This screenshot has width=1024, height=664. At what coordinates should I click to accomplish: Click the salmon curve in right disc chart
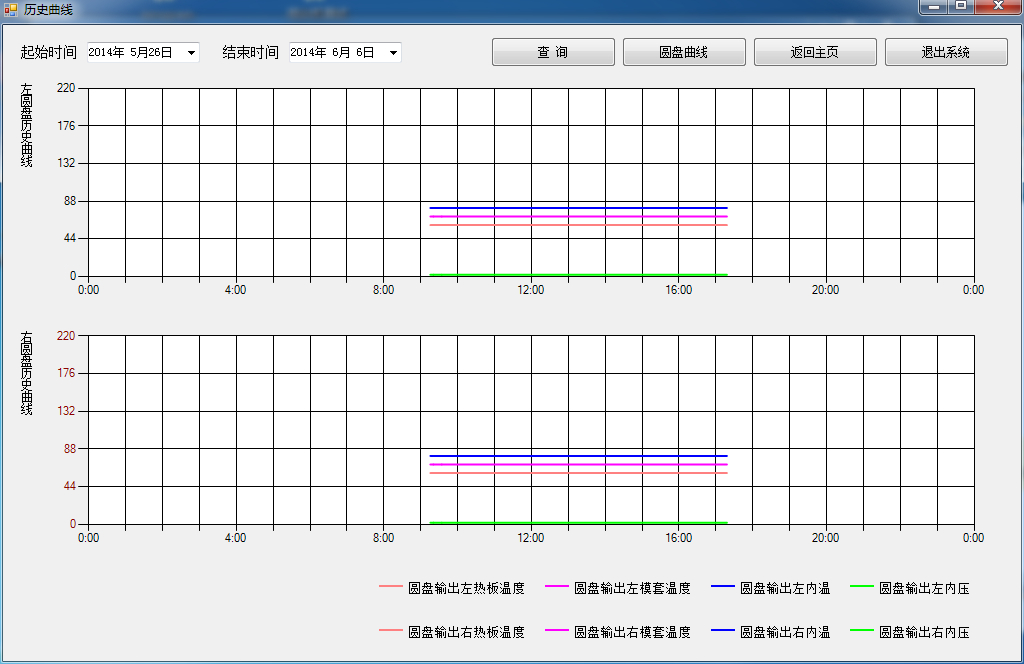[579, 473]
